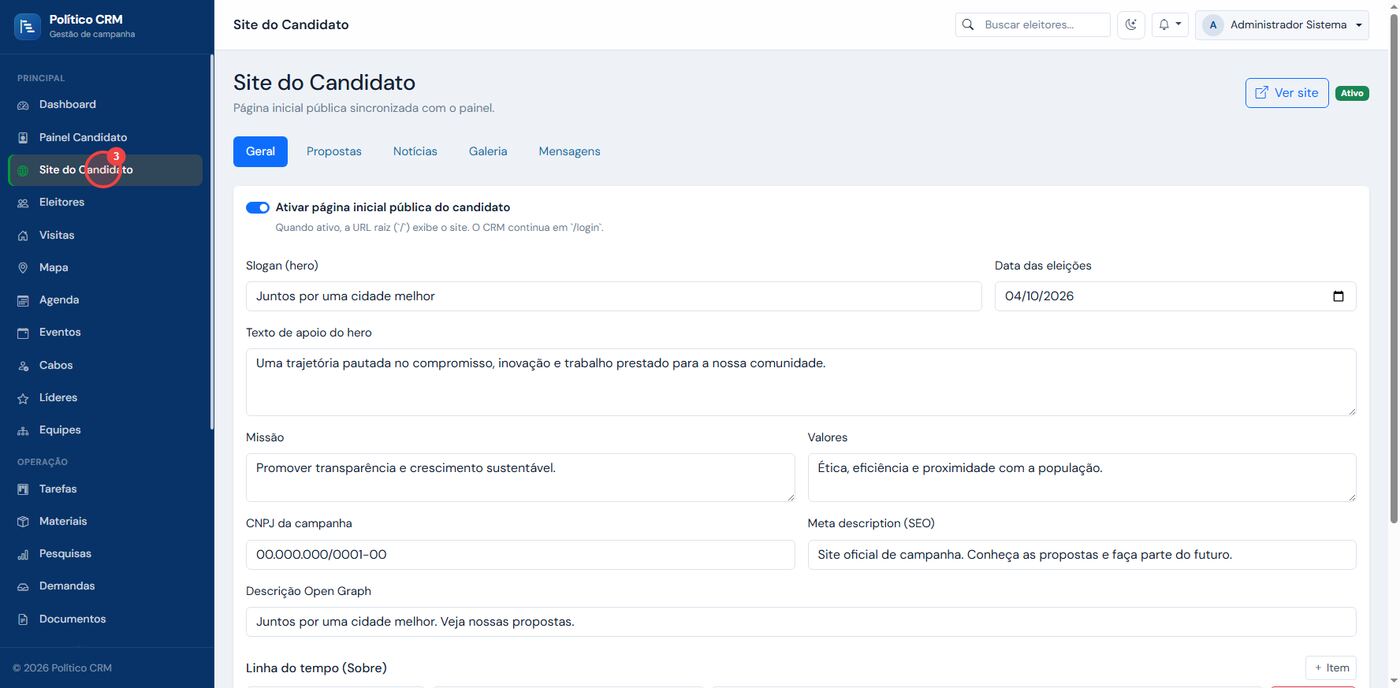1400x688 pixels.
Task: Focus the CNPJ da campanha field
Action: [x=520, y=555]
